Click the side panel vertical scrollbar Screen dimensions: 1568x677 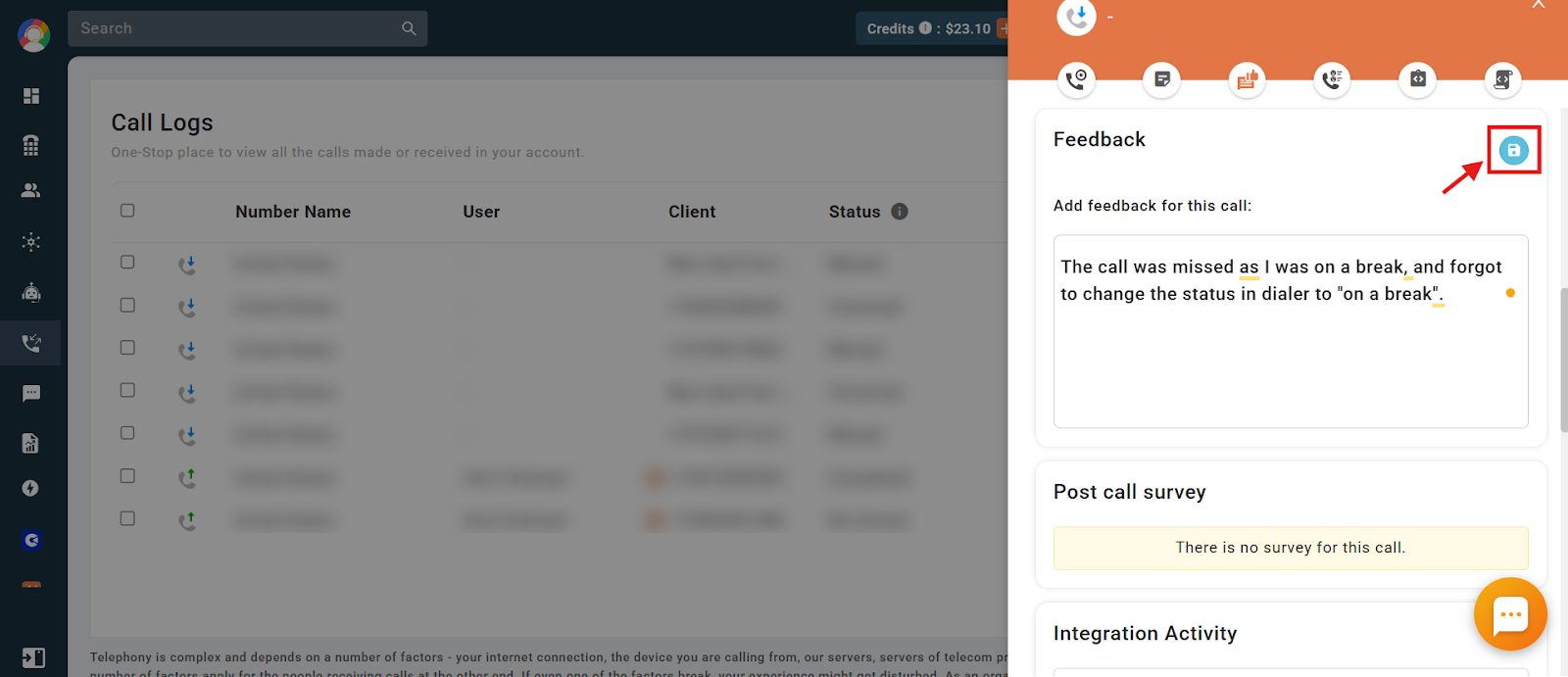click(x=1563, y=360)
